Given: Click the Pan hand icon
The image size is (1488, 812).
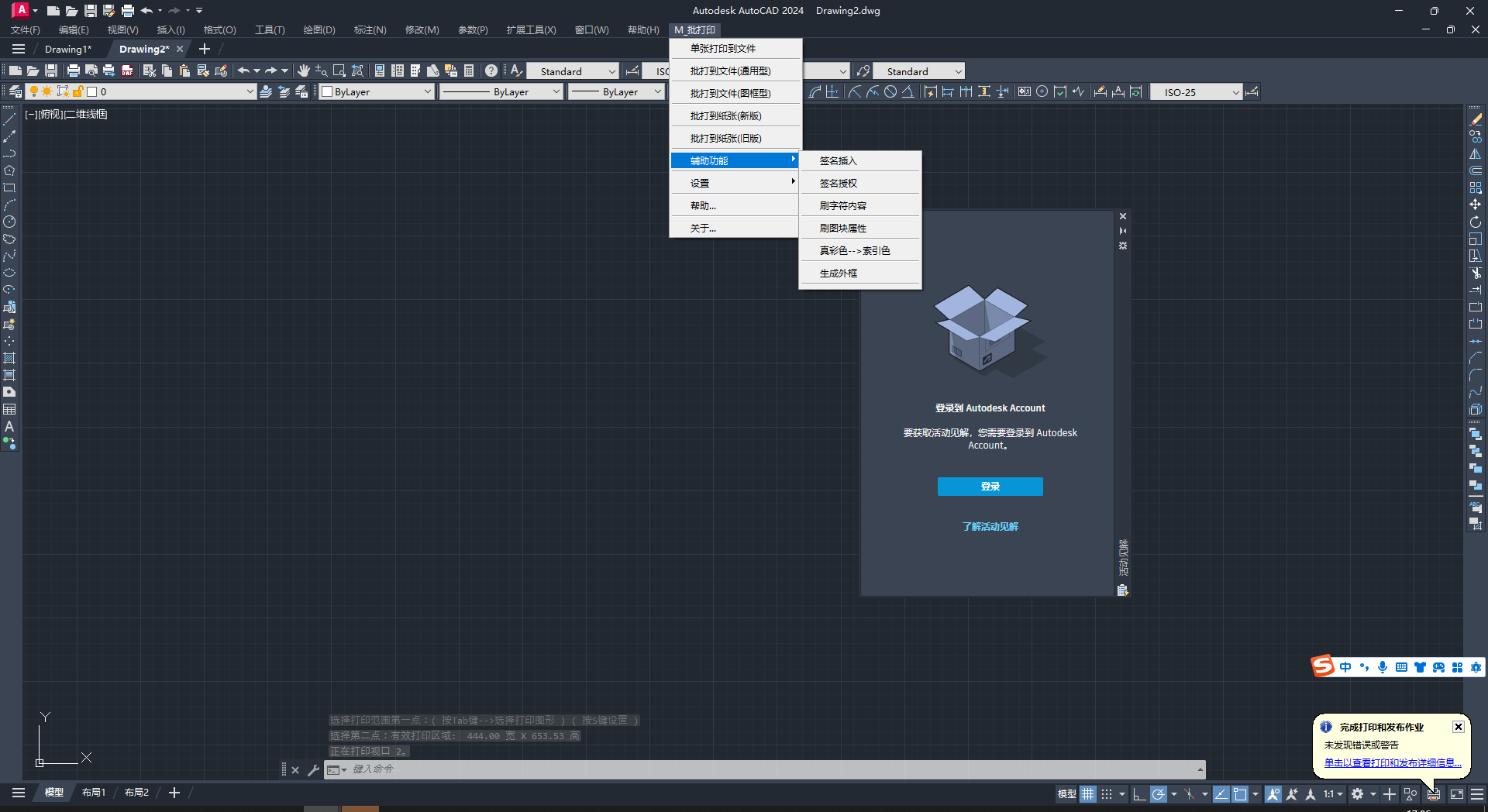Looking at the screenshot, I should [x=304, y=71].
